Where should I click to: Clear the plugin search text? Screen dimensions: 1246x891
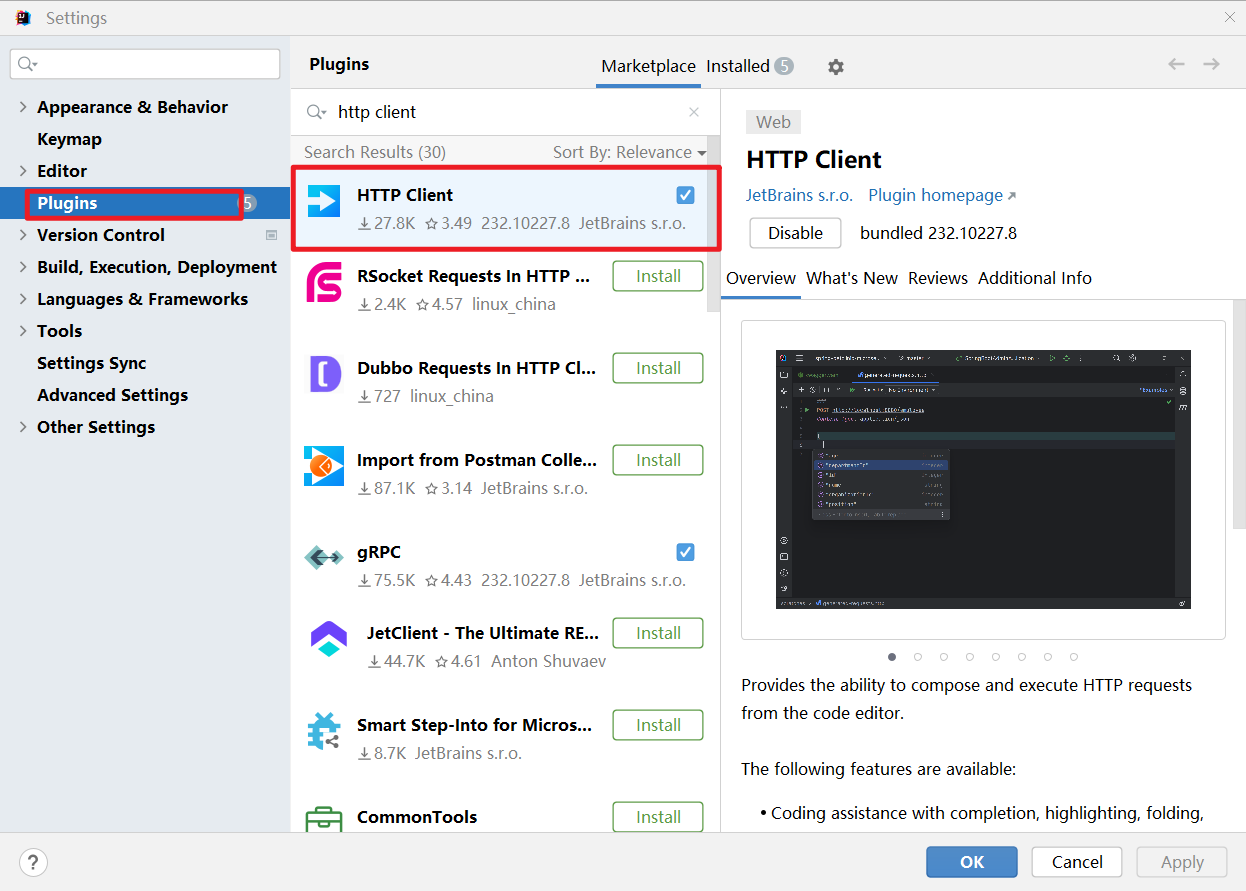[694, 112]
